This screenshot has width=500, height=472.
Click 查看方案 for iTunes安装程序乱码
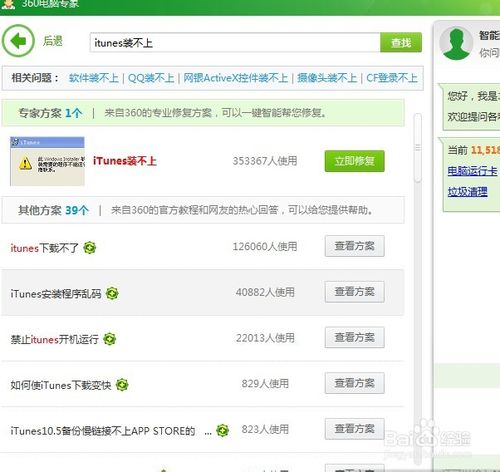(x=355, y=292)
